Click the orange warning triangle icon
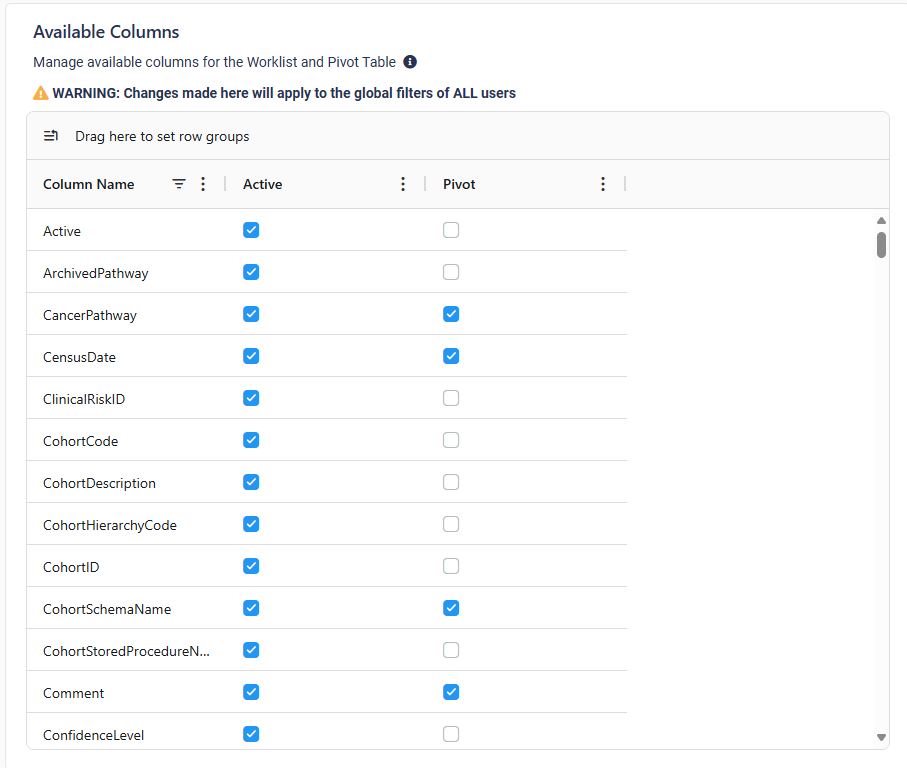Viewport: 907px width, 768px height. click(x=41, y=93)
